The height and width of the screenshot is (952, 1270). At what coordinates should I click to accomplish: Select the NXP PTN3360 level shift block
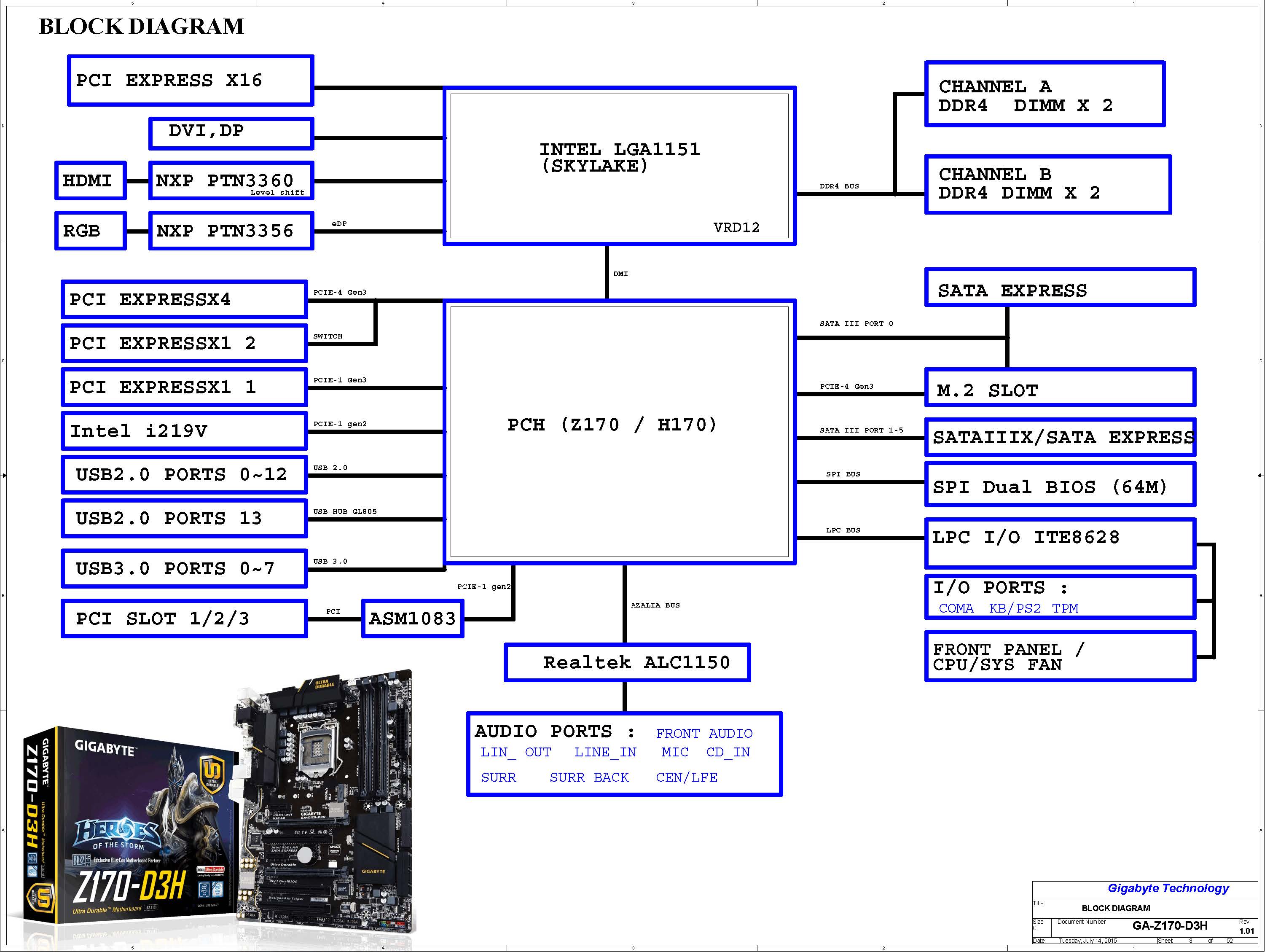pyautogui.click(x=231, y=180)
